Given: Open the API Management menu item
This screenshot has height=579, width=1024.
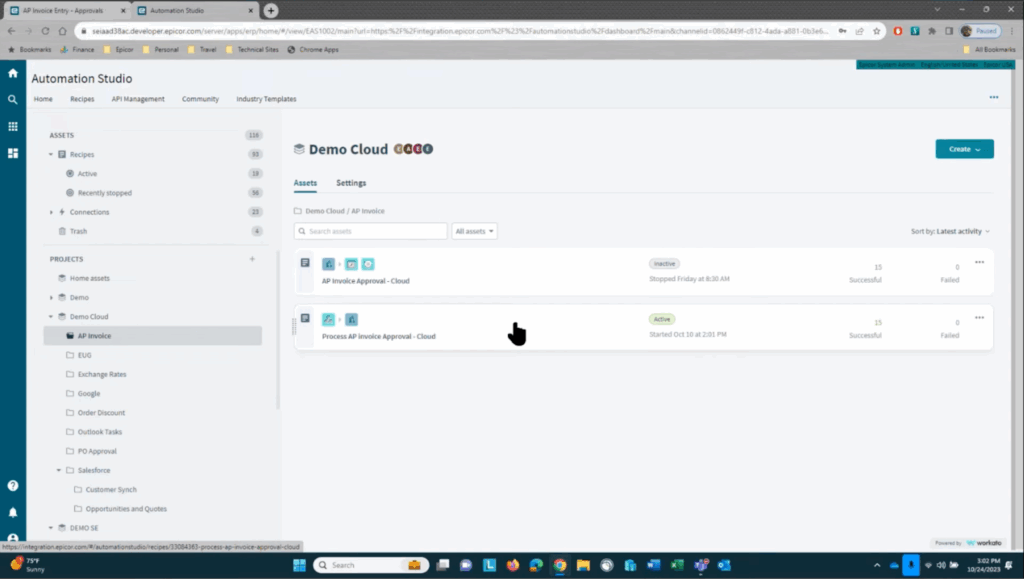Looking at the screenshot, I should 138,99.
